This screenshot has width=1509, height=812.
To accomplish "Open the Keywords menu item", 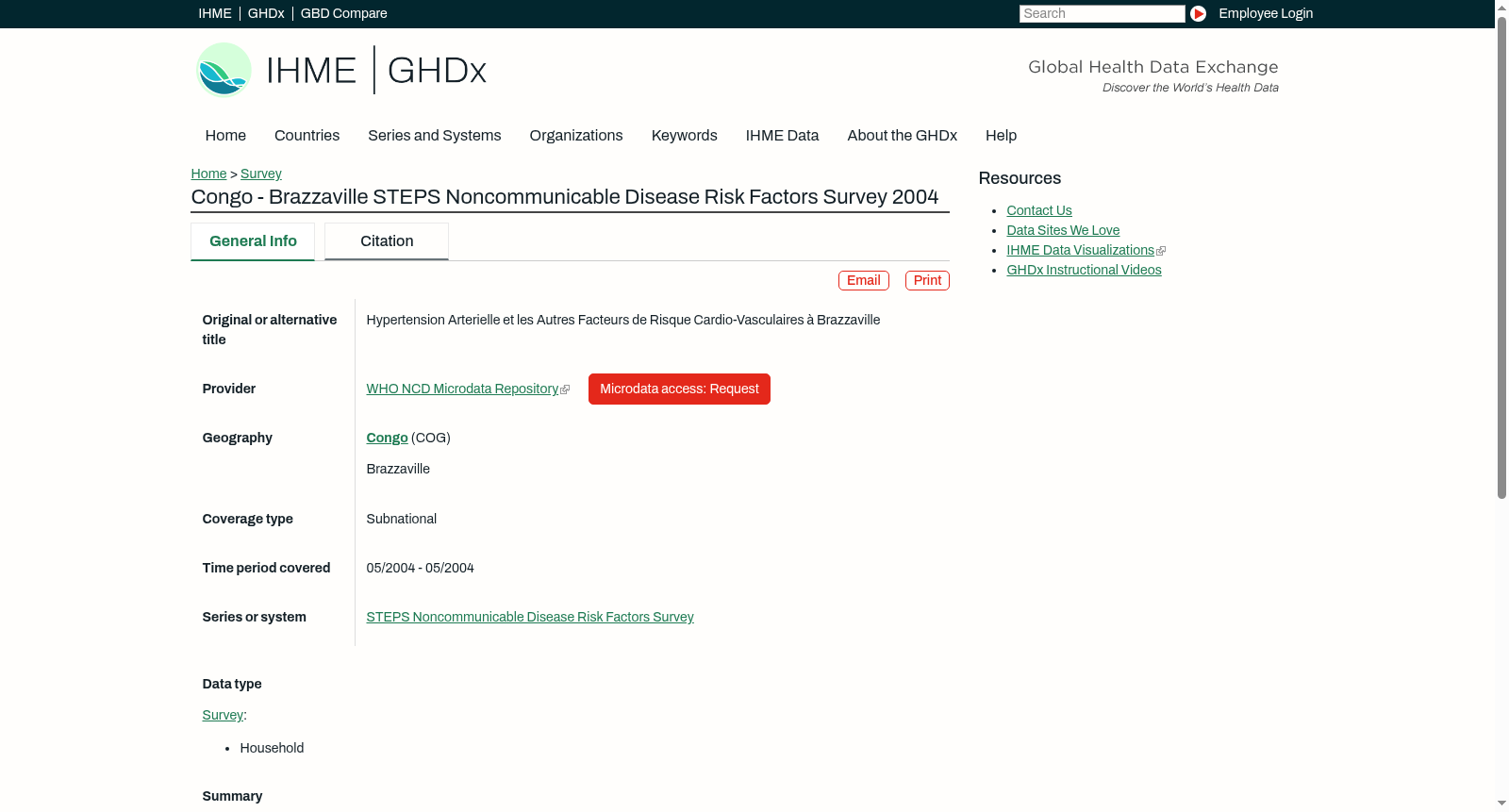I will [685, 136].
